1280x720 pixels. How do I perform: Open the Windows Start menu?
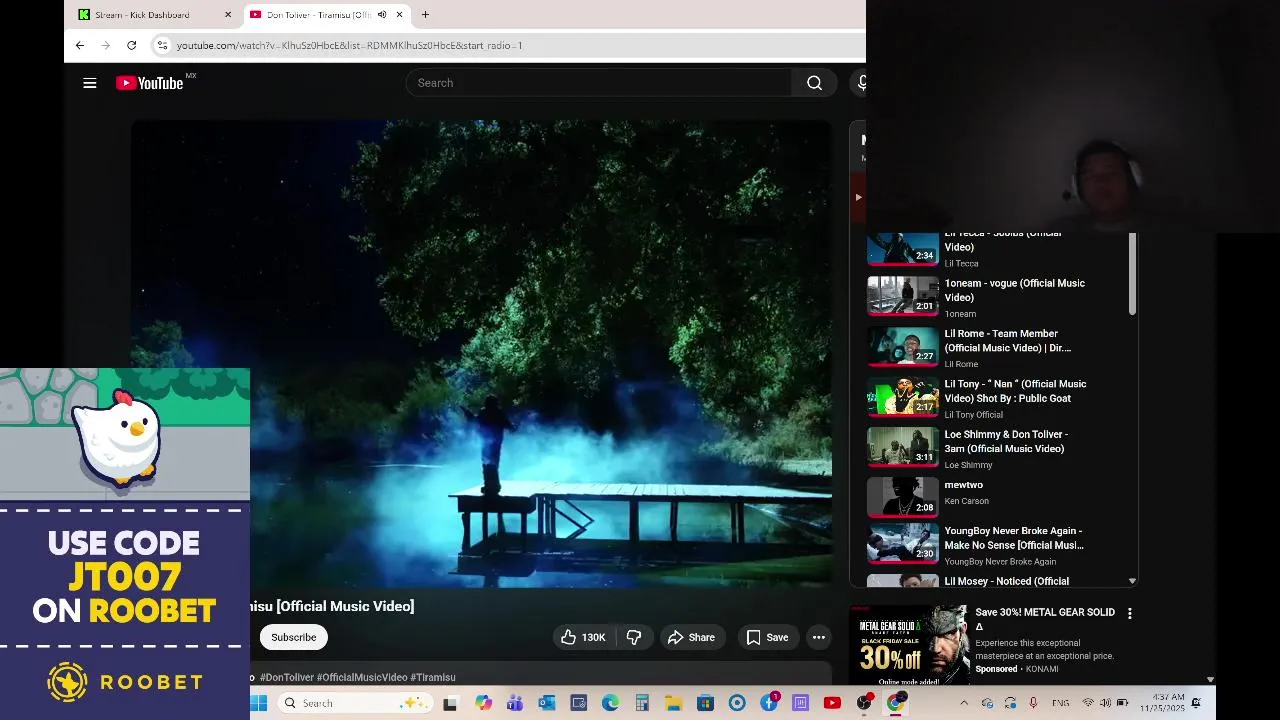pos(259,703)
